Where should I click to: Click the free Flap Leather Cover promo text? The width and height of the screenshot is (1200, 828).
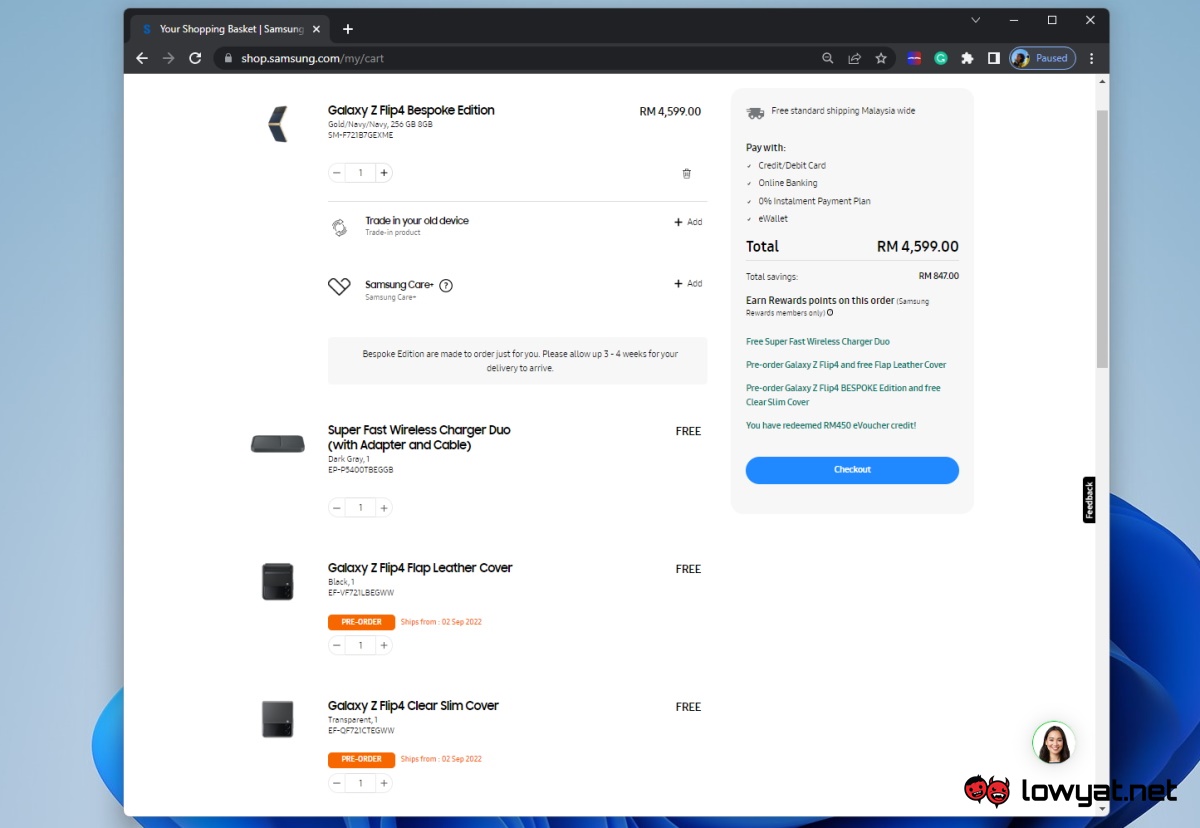846,365
